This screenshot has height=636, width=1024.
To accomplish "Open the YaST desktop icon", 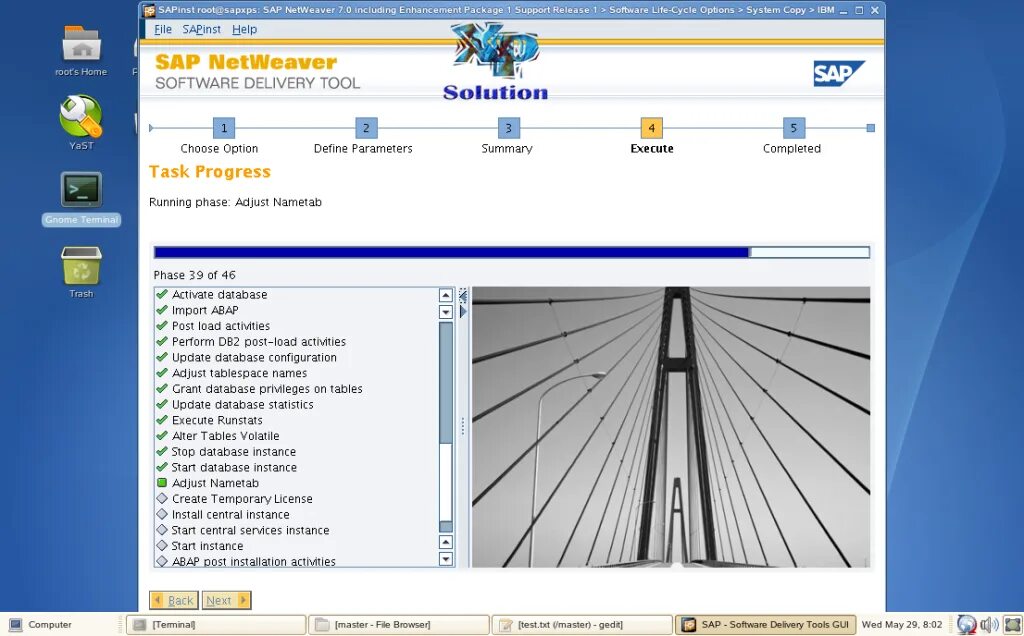I will (x=81, y=123).
